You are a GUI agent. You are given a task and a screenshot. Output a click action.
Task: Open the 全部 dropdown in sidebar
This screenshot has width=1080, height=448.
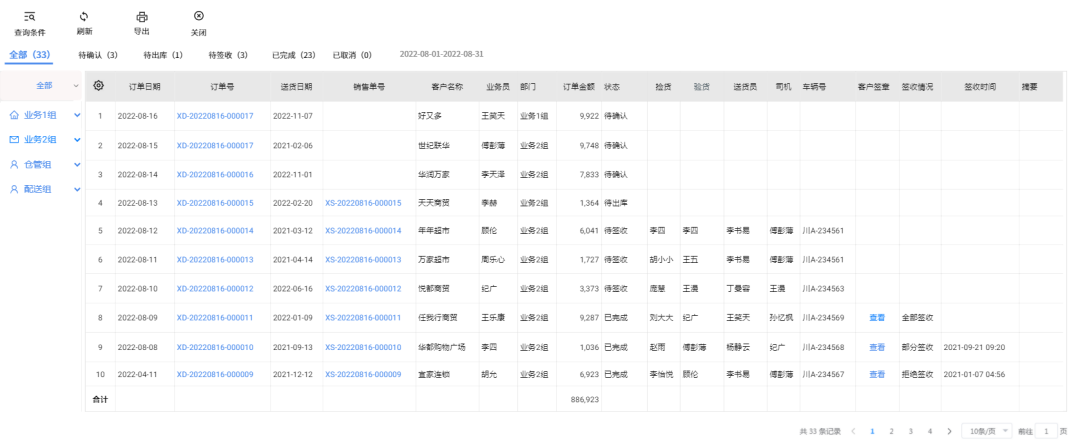[x=76, y=86]
